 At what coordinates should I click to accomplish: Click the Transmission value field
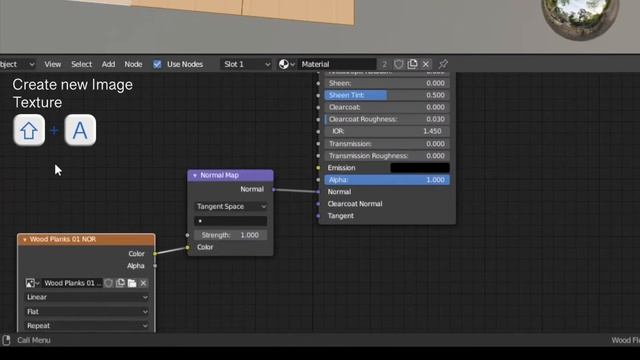(387, 144)
